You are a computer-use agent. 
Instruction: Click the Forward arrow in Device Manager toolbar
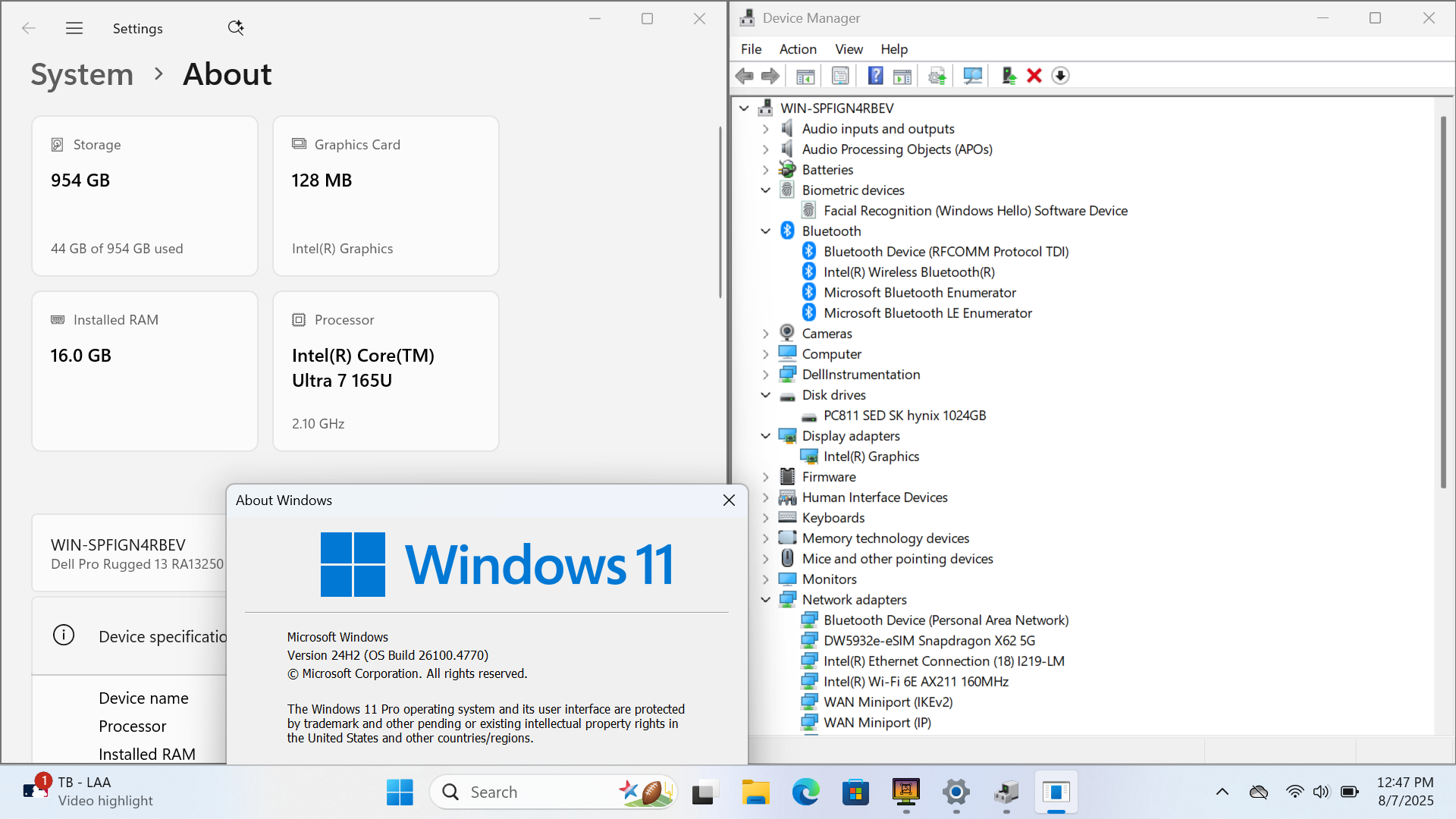pos(770,76)
